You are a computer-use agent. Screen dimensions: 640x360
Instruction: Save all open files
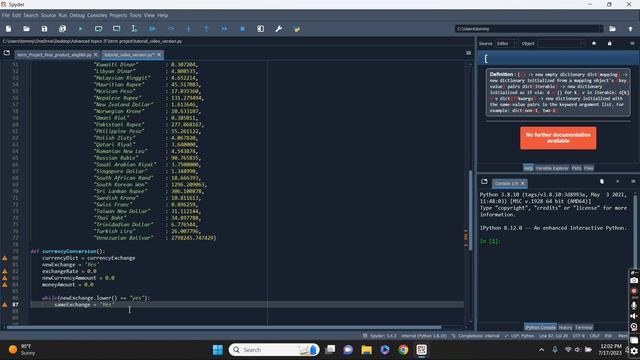[62, 29]
